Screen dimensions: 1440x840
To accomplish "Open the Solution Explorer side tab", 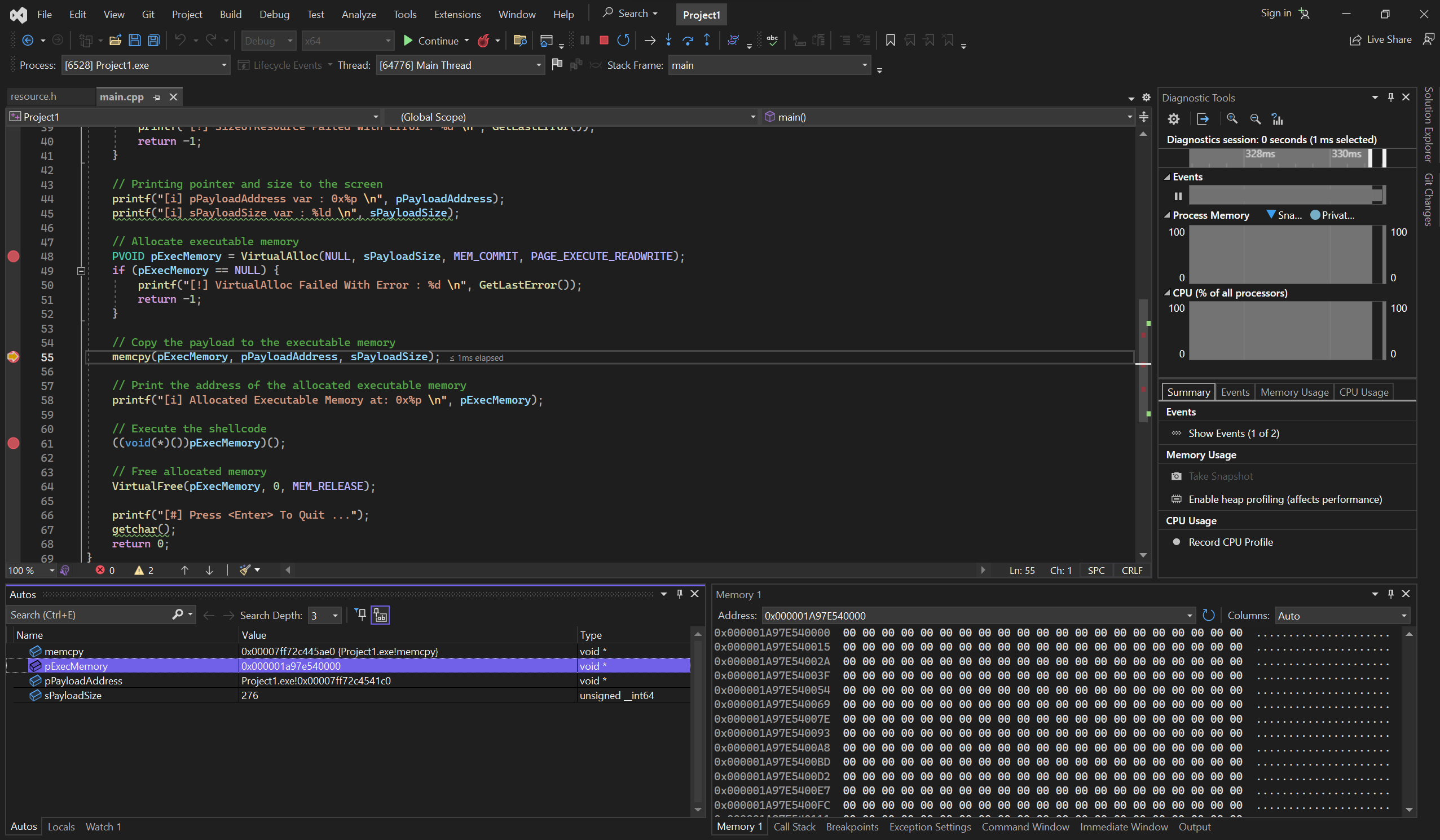I will coord(1429,125).
